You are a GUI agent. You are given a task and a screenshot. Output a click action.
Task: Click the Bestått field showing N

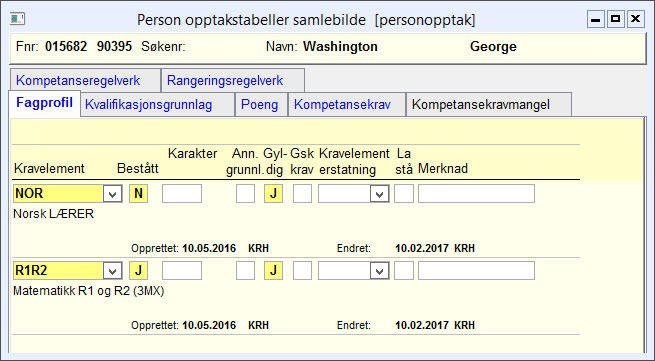tap(138, 194)
